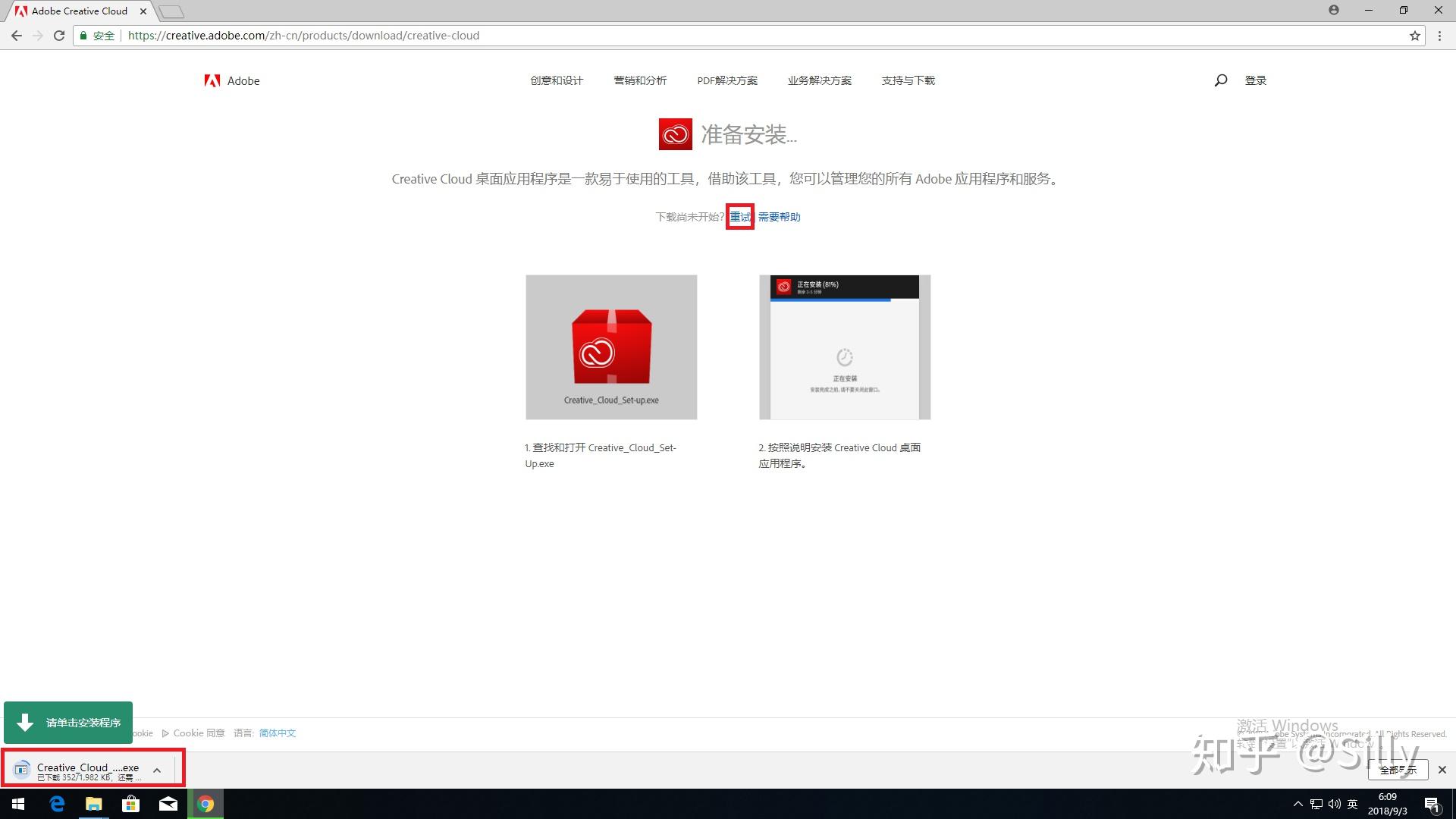Click the 重试 retry download link
This screenshot has width=1456, height=819.
pos(740,217)
